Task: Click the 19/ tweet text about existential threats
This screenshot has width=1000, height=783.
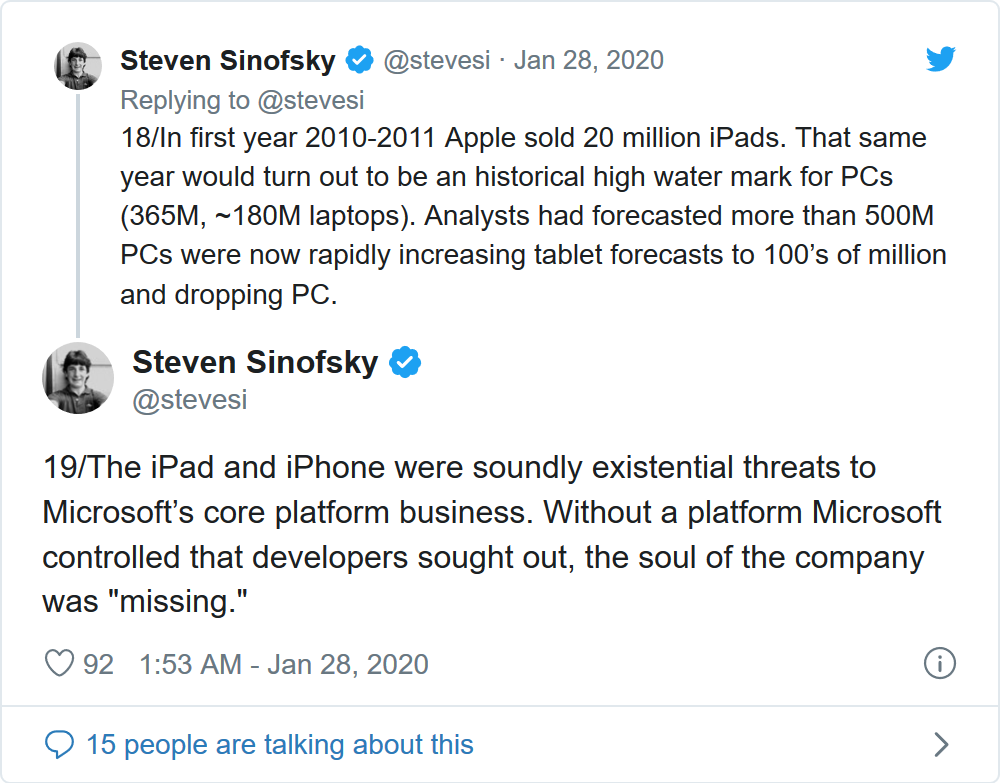Action: click(491, 535)
